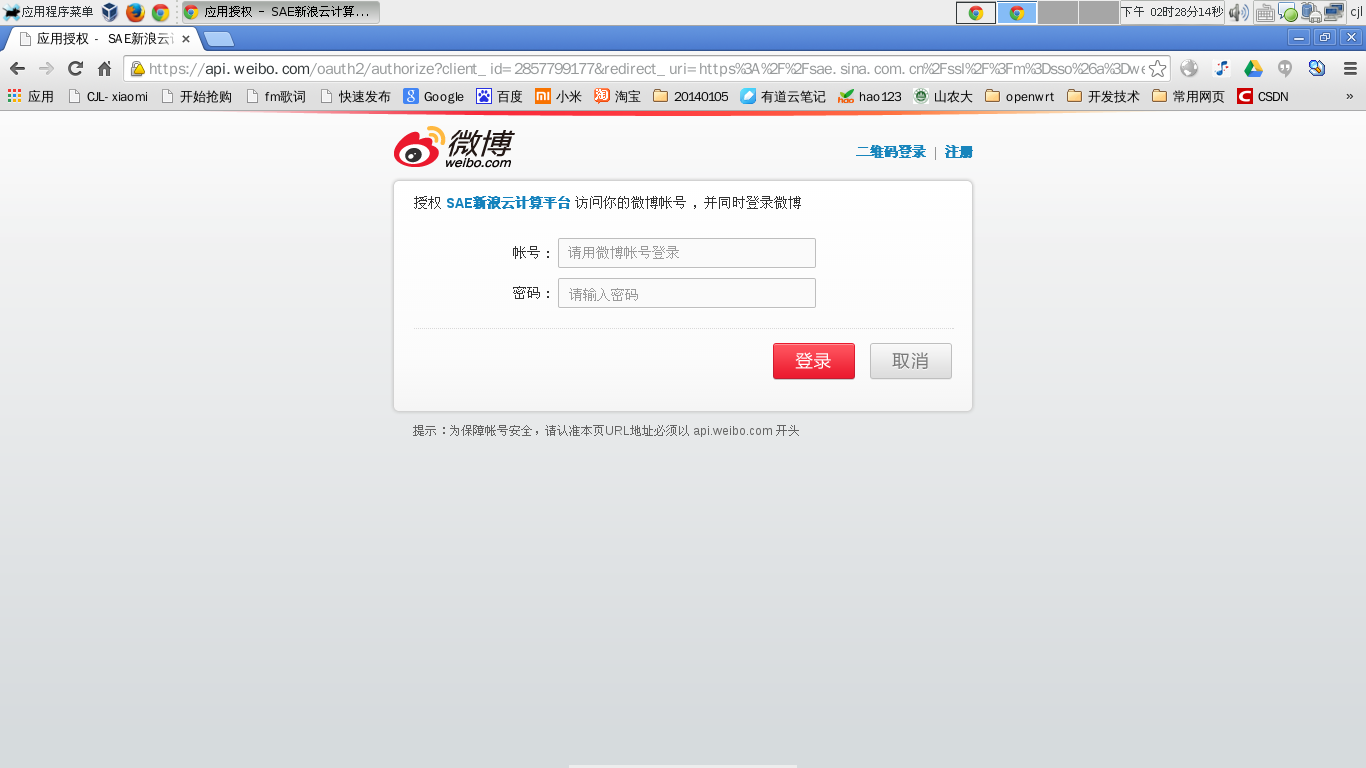Open the 应用 apps bookmark
Viewport: 1366px width, 768px height.
coord(31,96)
